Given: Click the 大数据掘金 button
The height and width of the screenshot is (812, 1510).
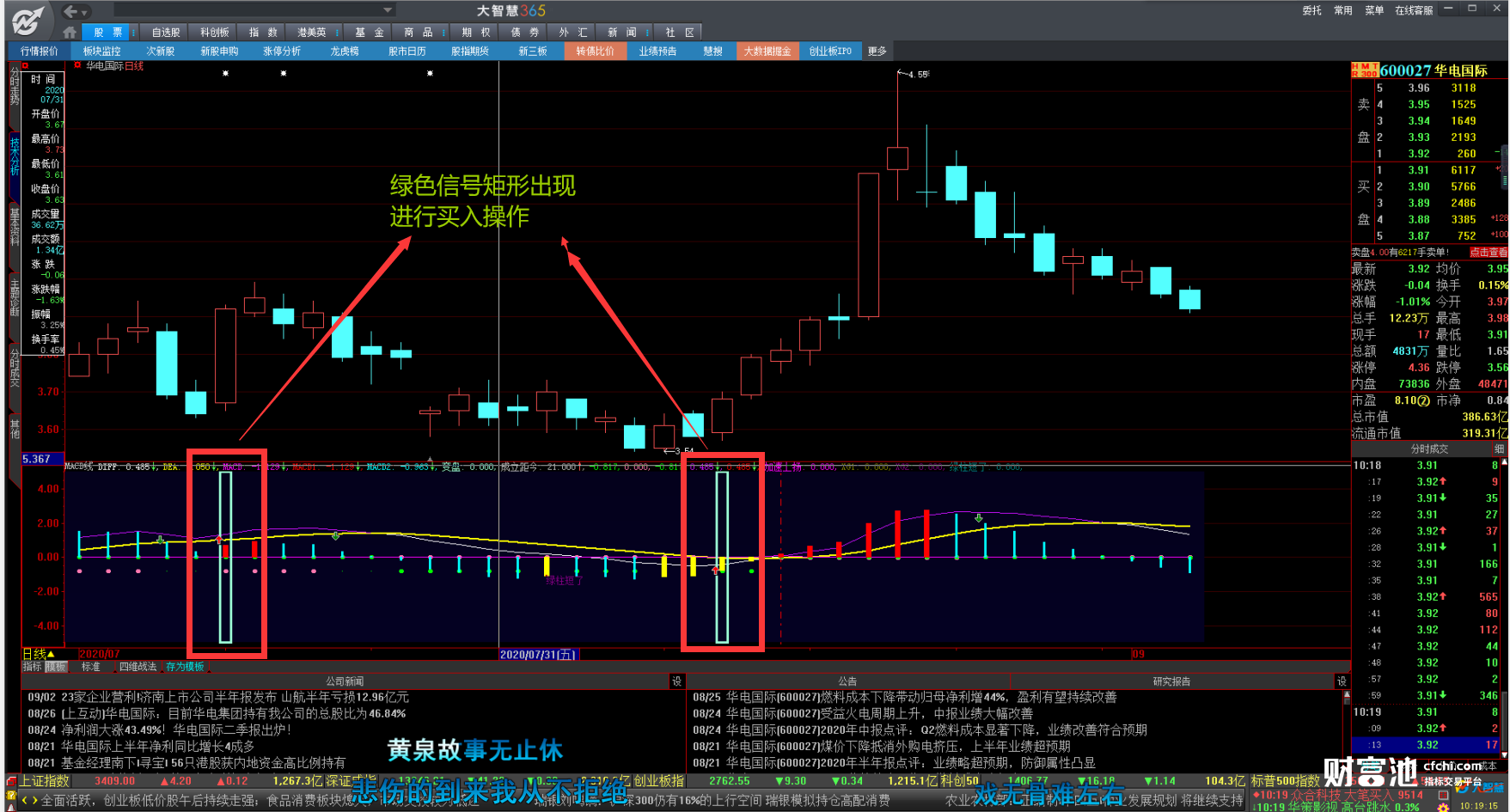Looking at the screenshot, I should 767,52.
